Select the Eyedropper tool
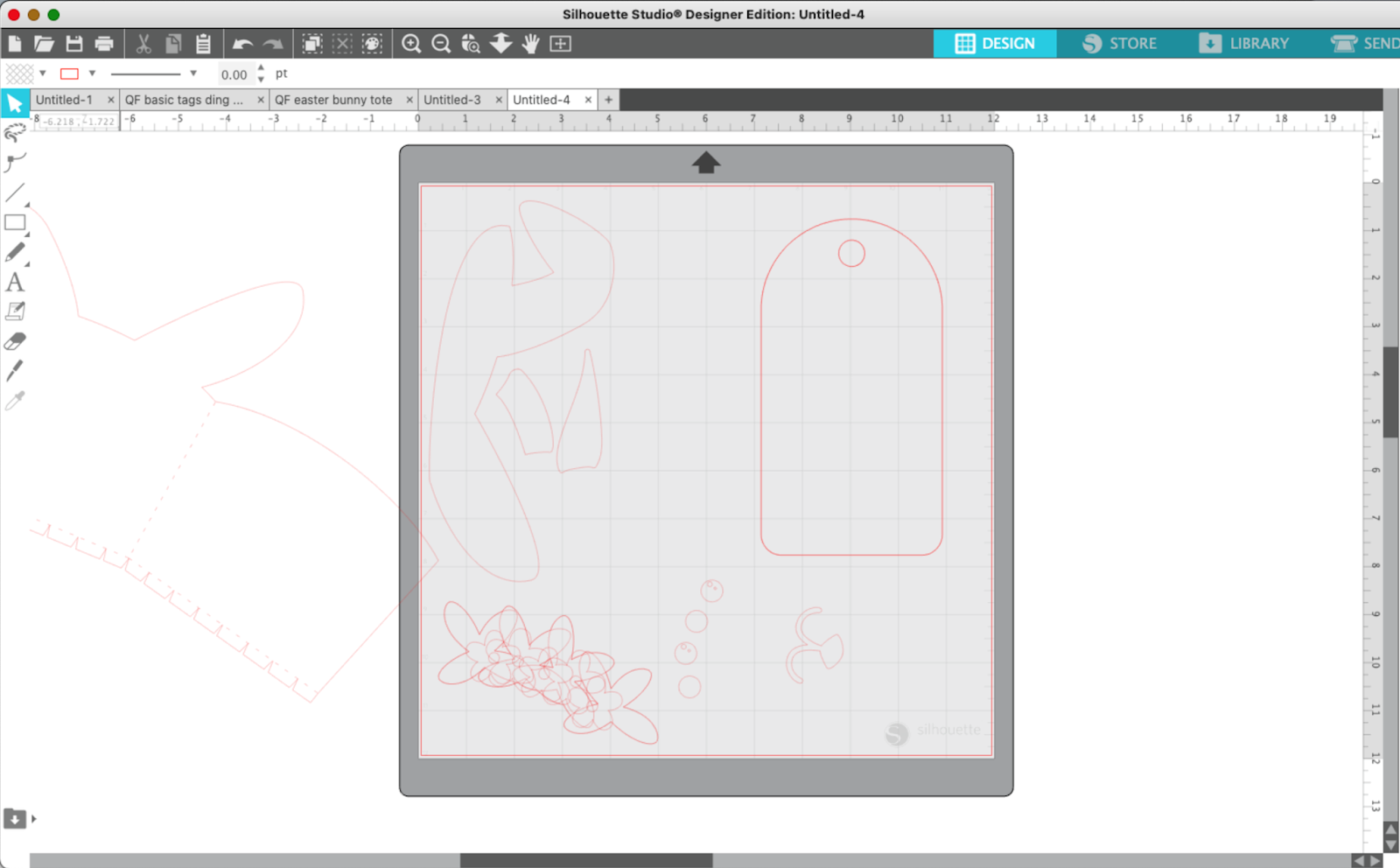Image resolution: width=1400 pixels, height=868 pixels. click(x=15, y=401)
